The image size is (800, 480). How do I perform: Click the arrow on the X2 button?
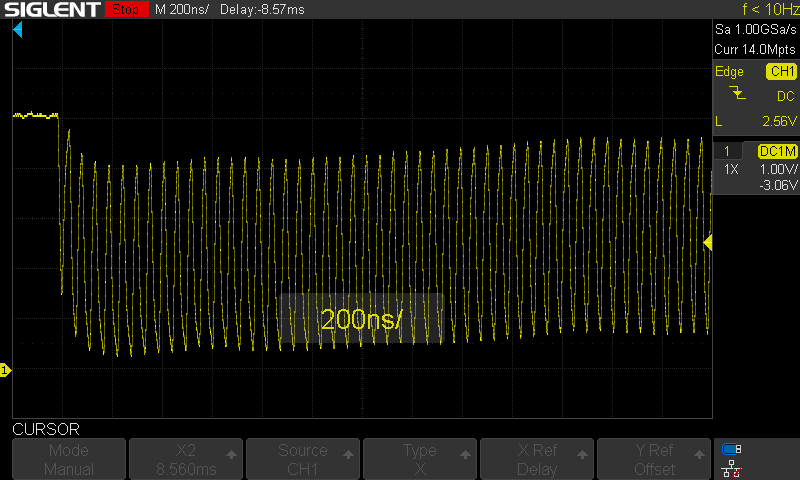231,454
